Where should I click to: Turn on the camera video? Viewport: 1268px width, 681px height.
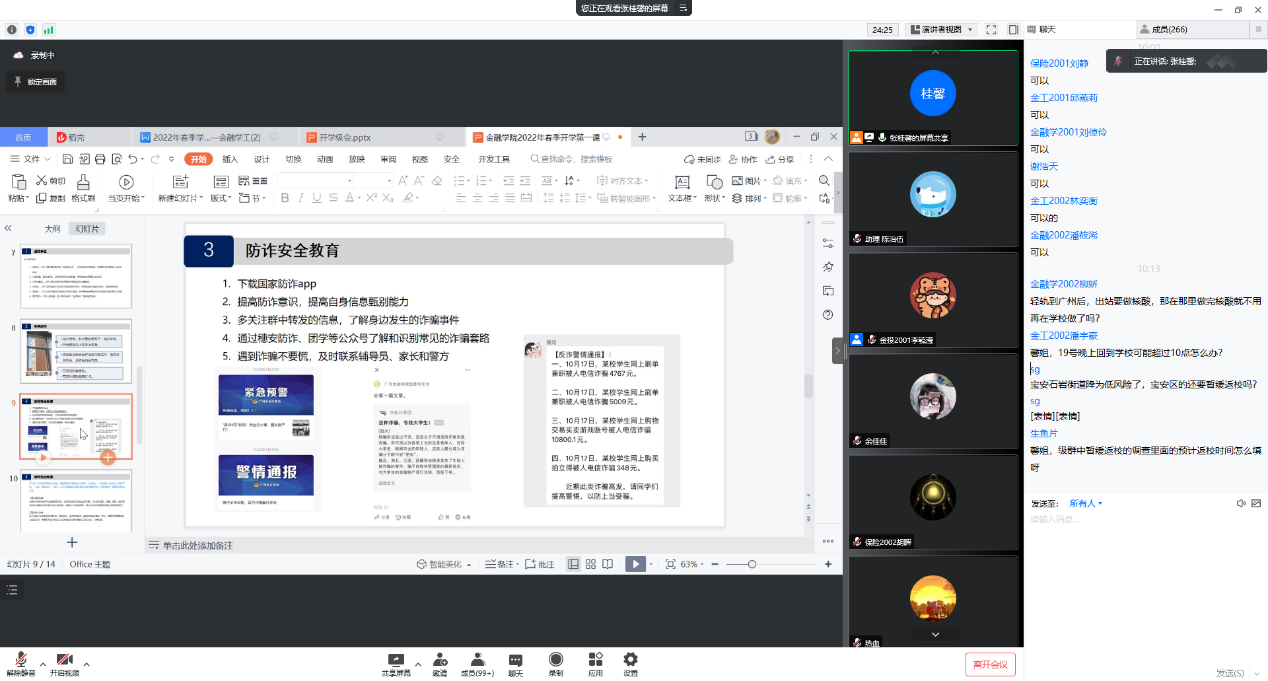click(x=64, y=661)
